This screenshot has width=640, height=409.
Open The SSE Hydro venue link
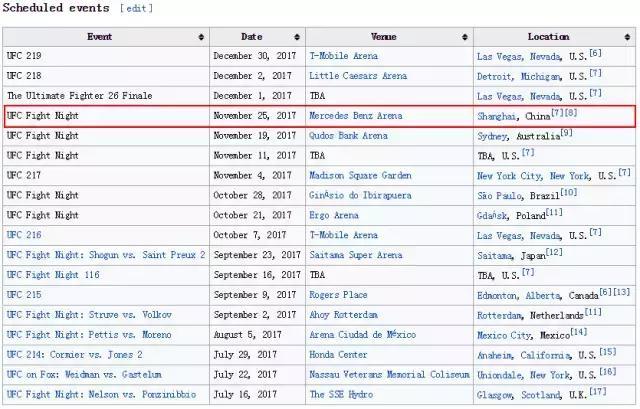(341, 395)
